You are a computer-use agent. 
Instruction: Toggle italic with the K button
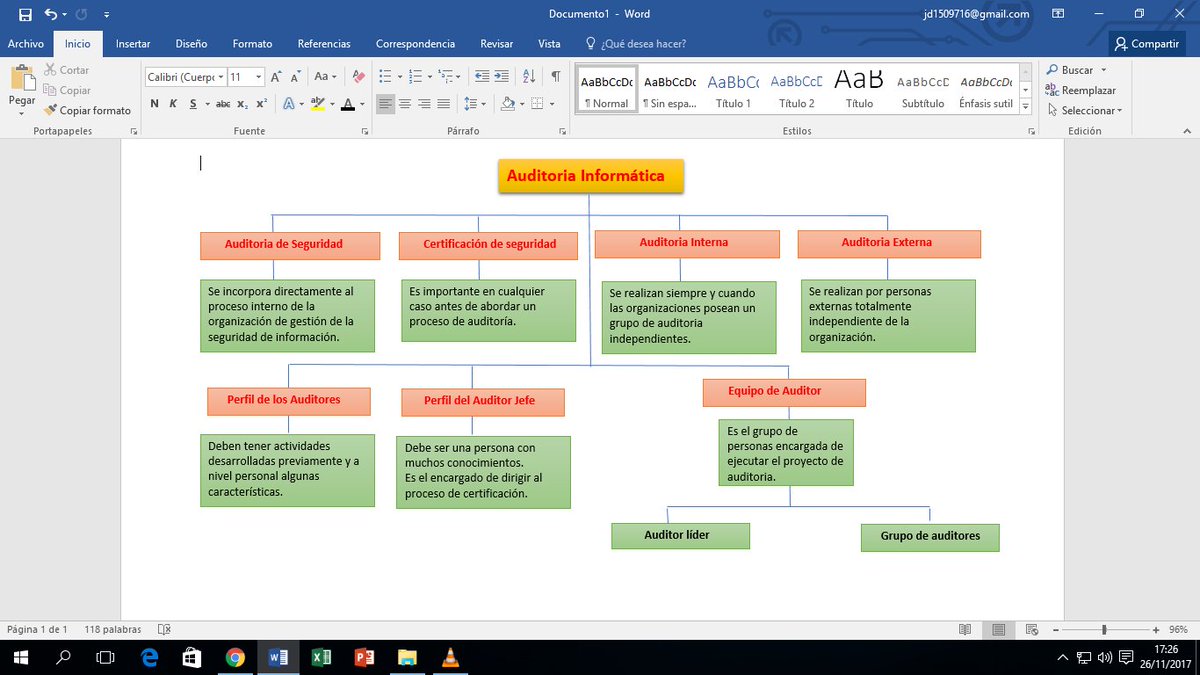click(172, 103)
